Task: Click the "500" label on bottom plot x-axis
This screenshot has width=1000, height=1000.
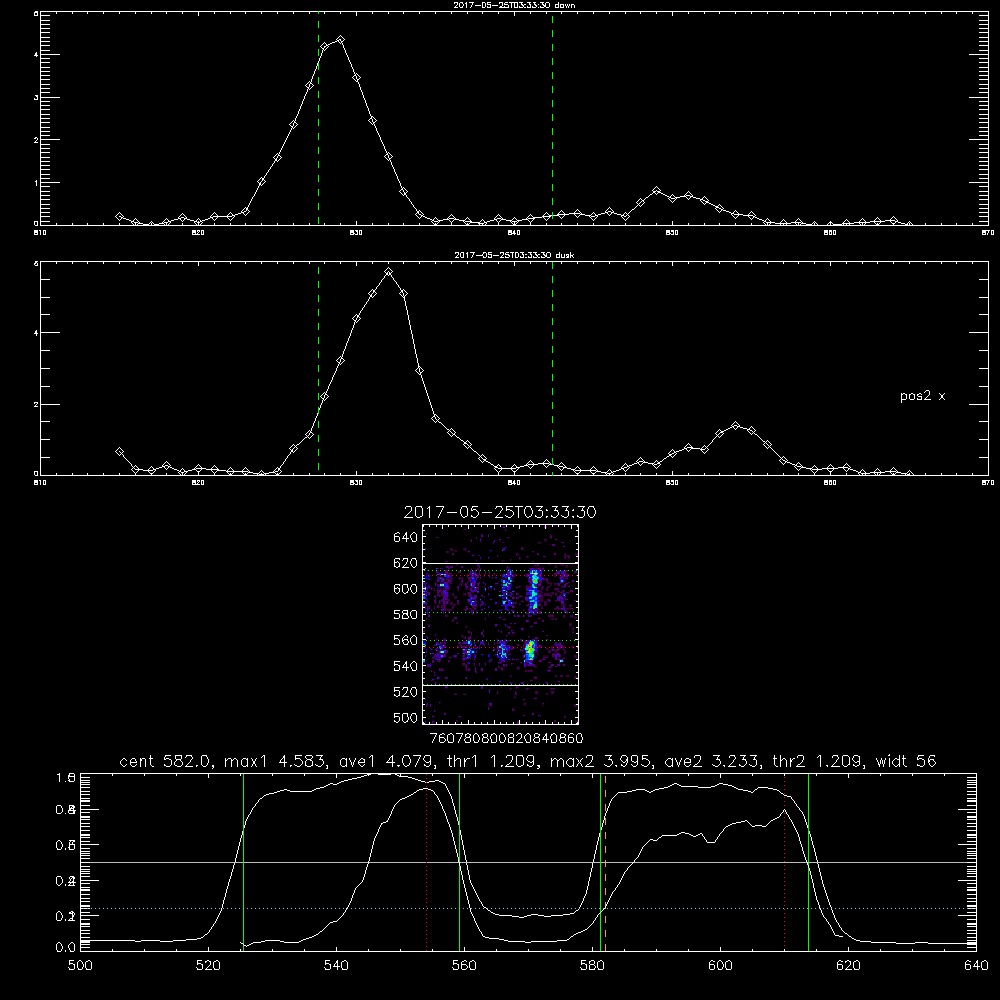Action: [80, 966]
